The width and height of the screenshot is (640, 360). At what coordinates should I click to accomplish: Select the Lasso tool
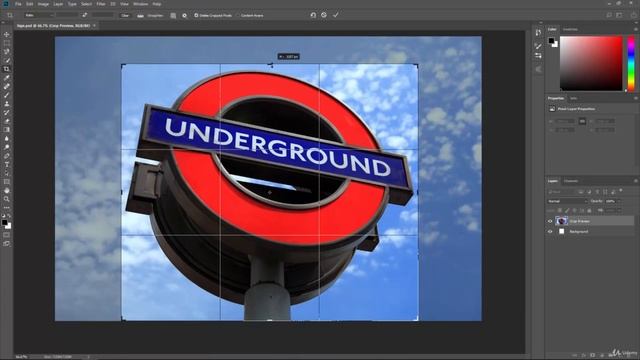[x=7, y=51]
